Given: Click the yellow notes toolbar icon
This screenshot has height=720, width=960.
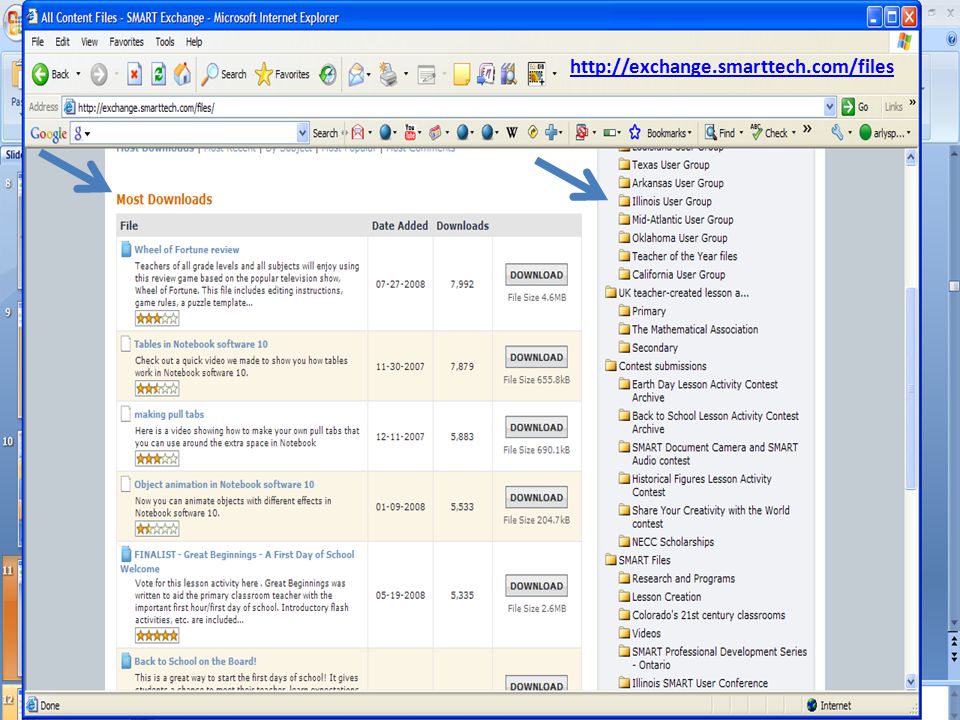Looking at the screenshot, I should click(x=462, y=75).
